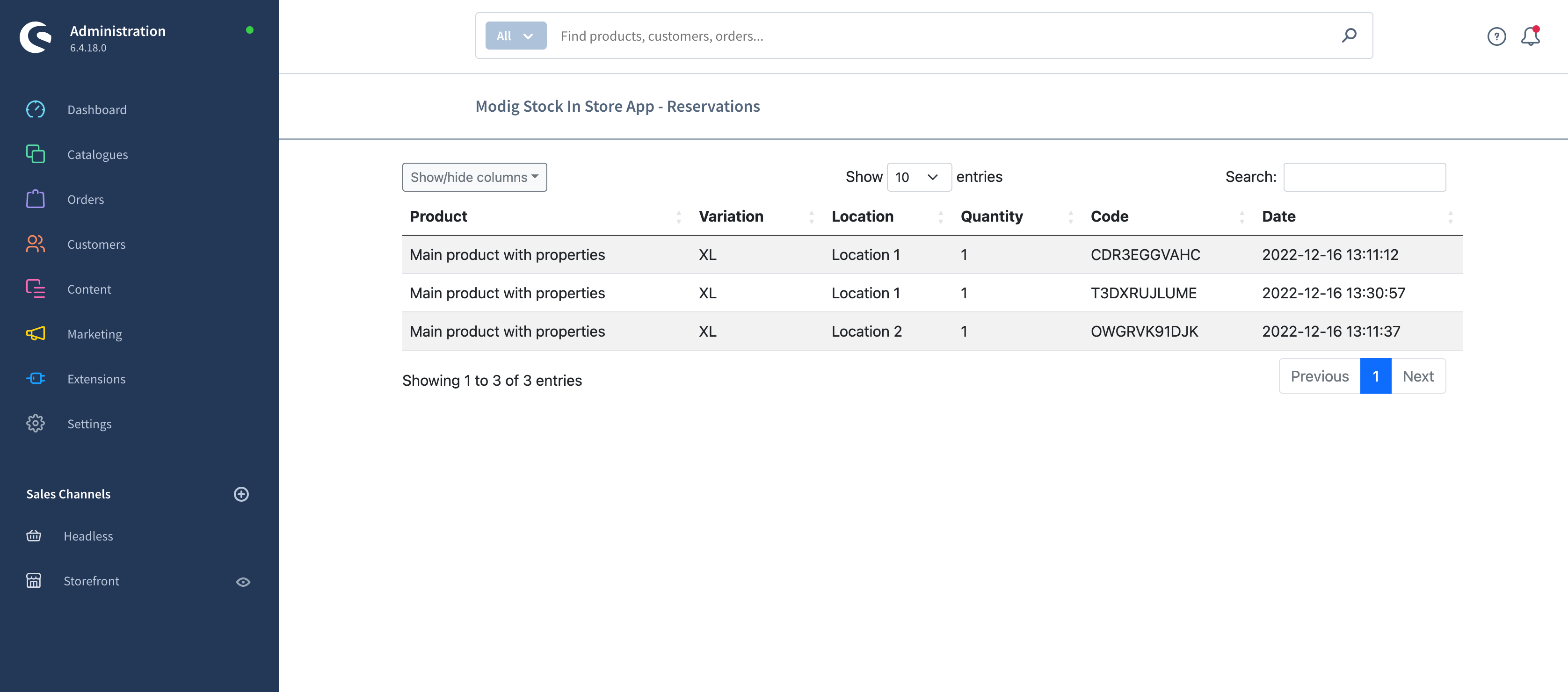1568x692 pixels.
Task: Click code T3DXRUJLUME cell
Action: [1143, 293]
